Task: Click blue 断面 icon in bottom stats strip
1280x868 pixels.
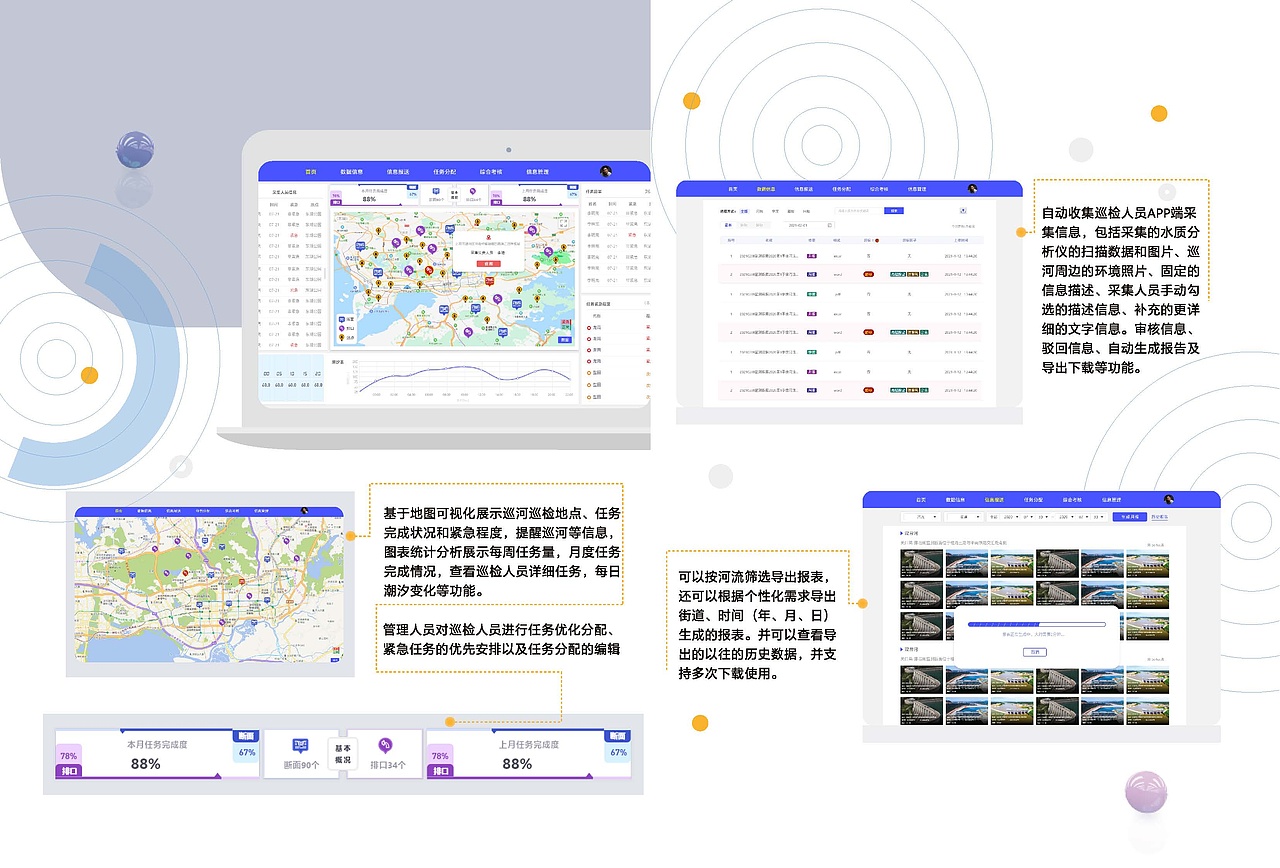Action: click(x=301, y=745)
